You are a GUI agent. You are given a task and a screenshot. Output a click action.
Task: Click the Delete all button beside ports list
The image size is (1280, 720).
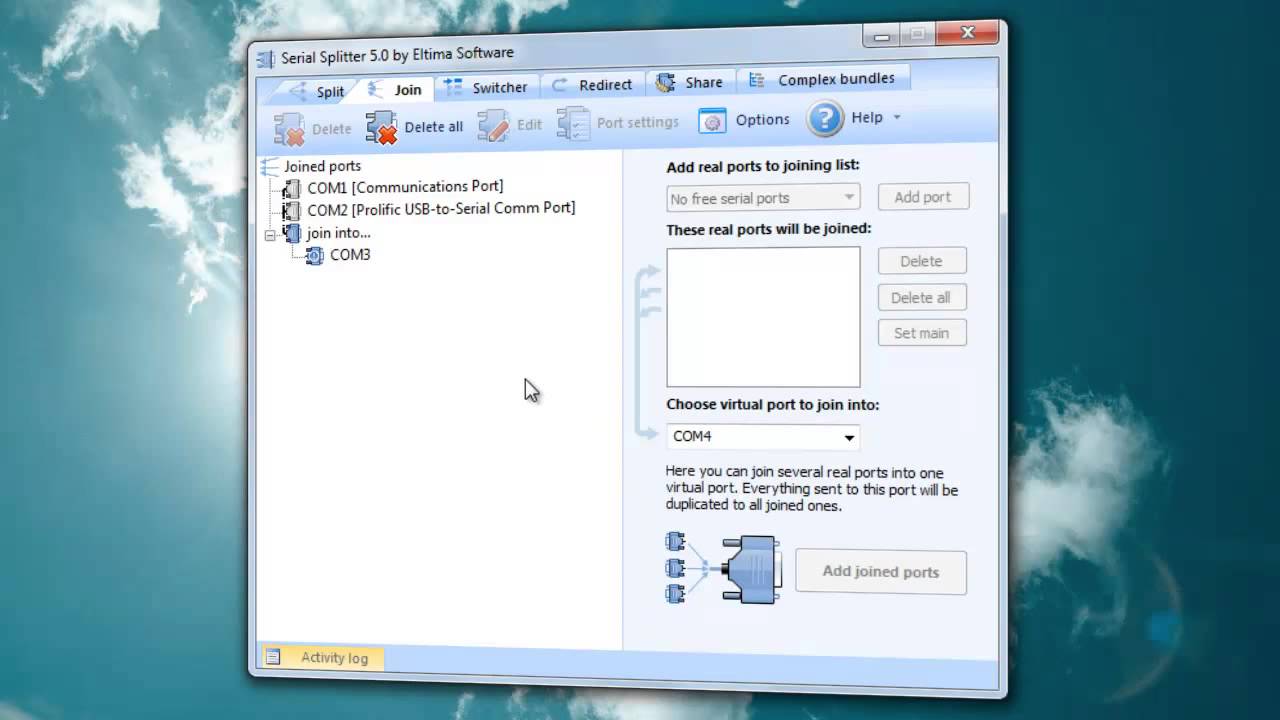point(921,297)
